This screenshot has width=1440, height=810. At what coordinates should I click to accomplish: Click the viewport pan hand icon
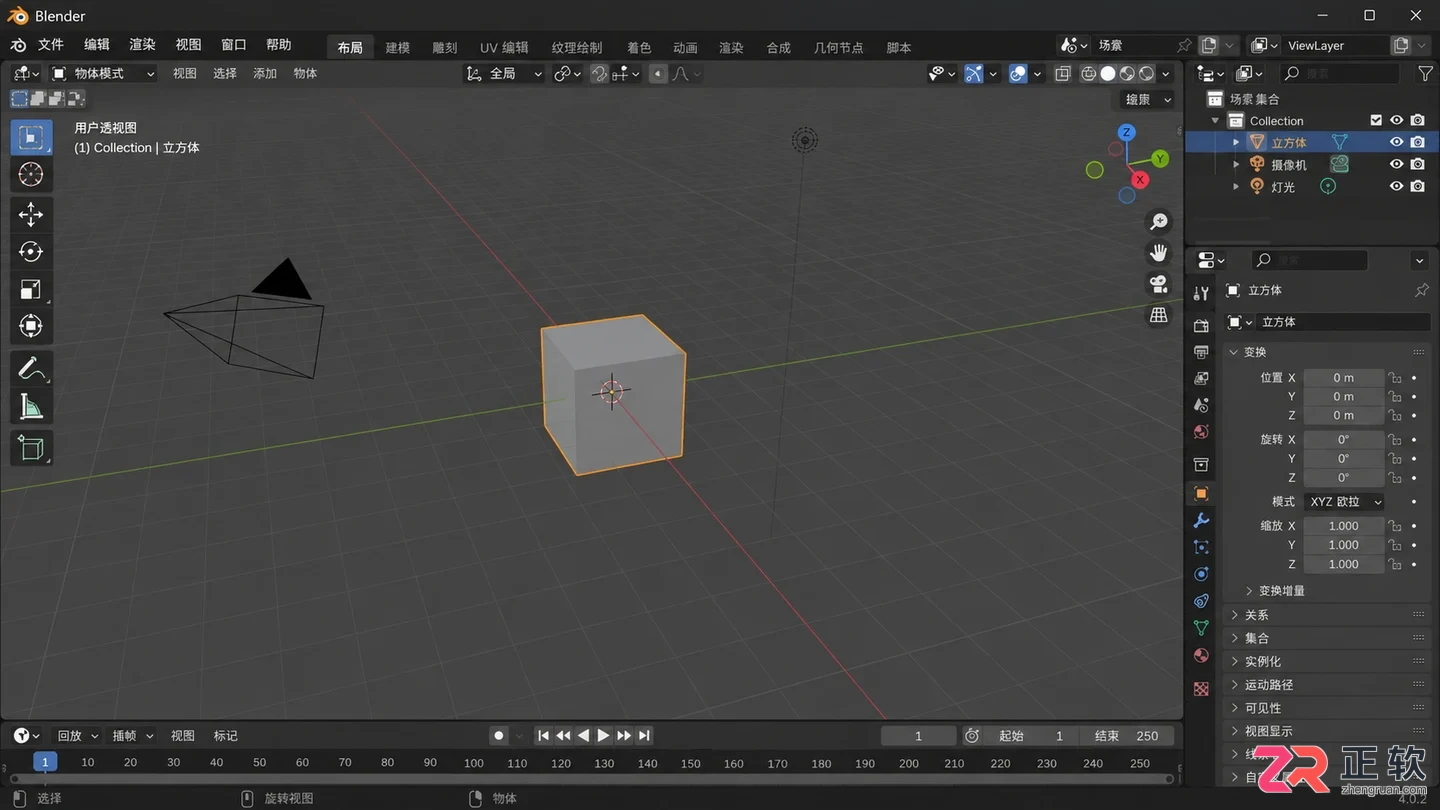(x=1159, y=252)
